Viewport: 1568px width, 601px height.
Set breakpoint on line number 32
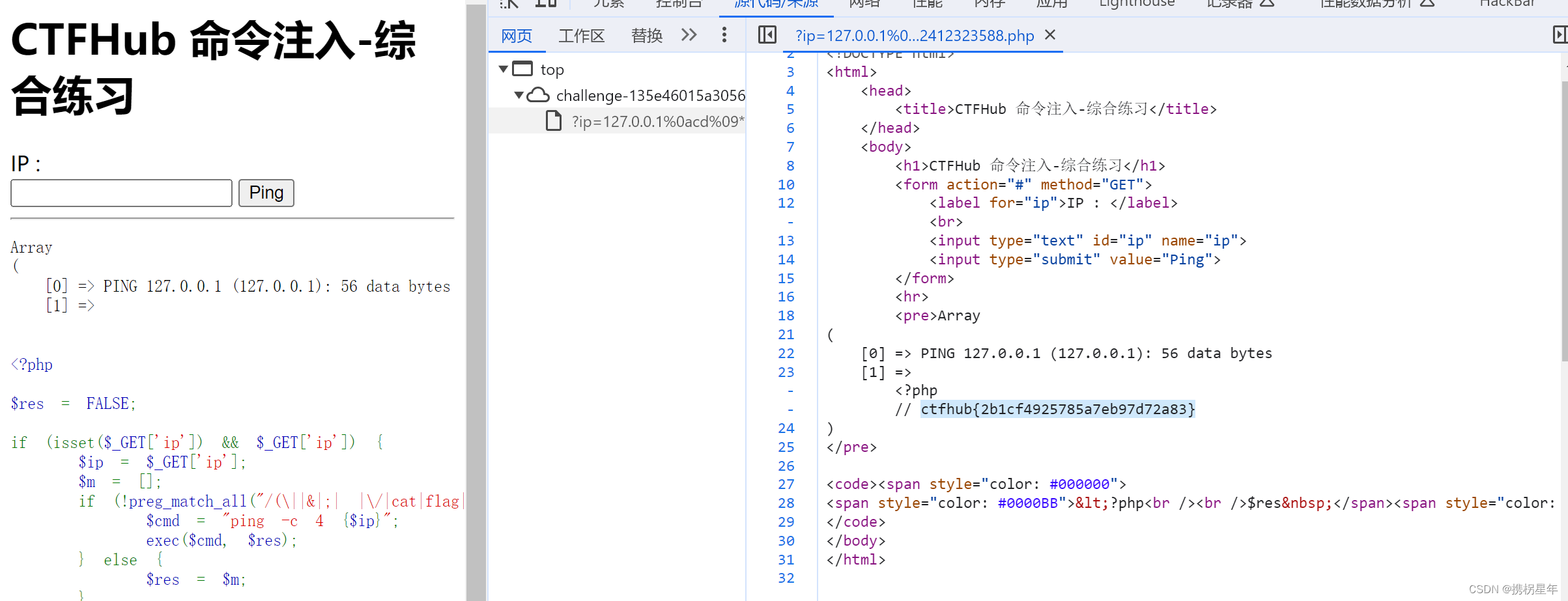coord(786,578)
